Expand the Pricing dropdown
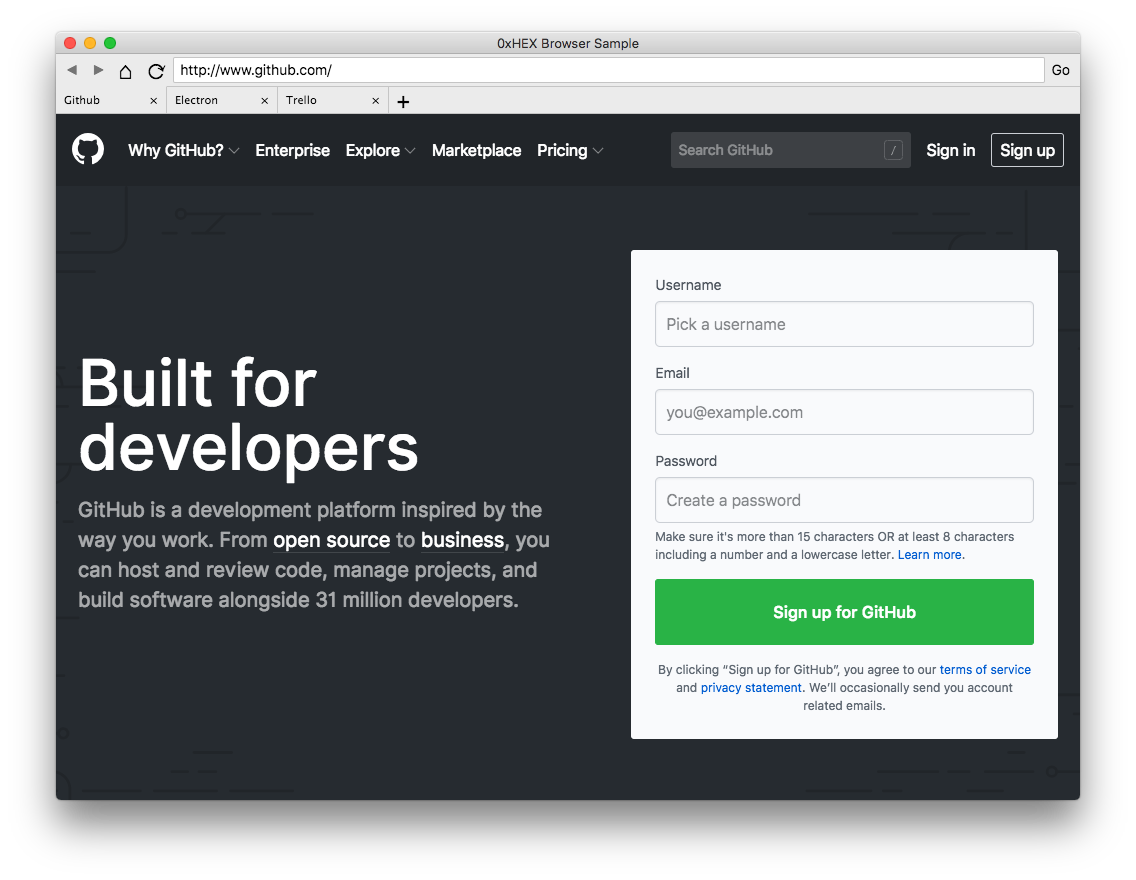The width and height of the screenshot is (1136, 880). [570, 151]
